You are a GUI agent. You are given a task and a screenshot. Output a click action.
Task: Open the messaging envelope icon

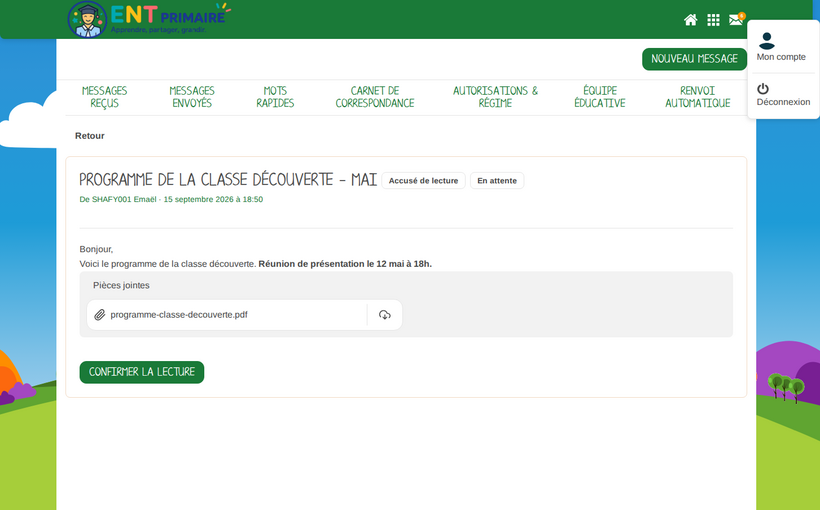pos(736,19)
